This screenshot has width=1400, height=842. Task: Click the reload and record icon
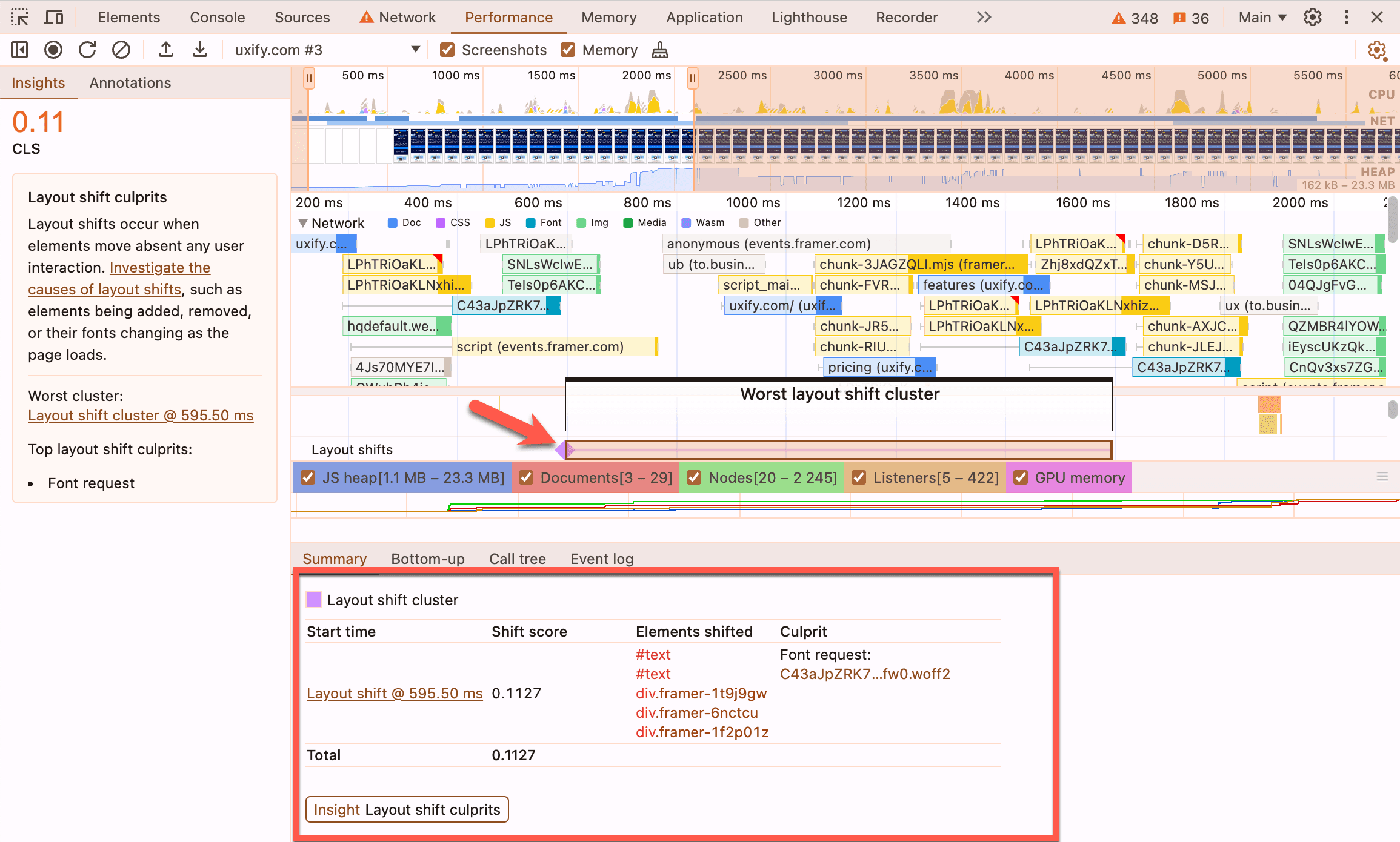[87, 50]
